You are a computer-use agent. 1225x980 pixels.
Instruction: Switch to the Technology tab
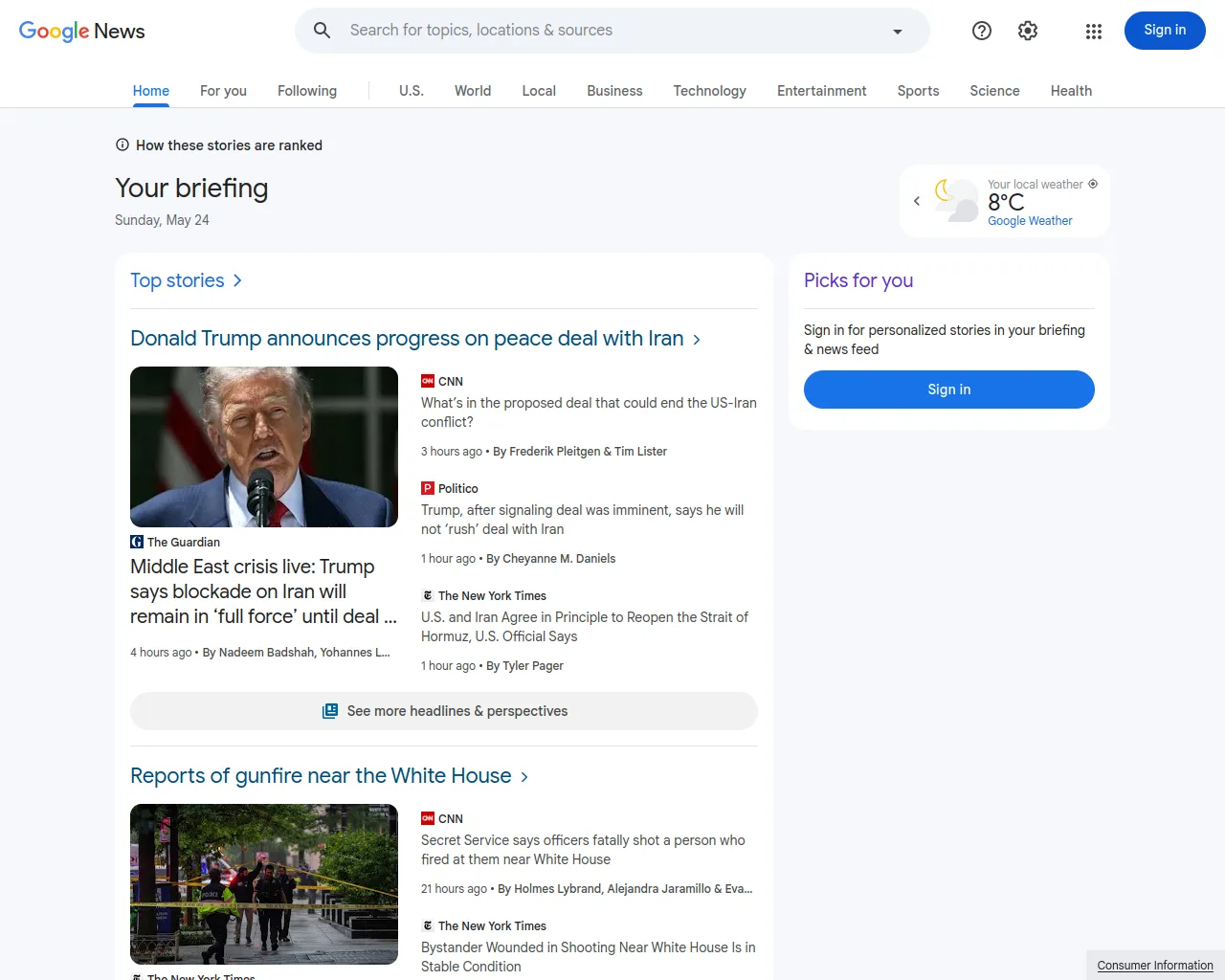pyautogui.click(x=710, y=91)
